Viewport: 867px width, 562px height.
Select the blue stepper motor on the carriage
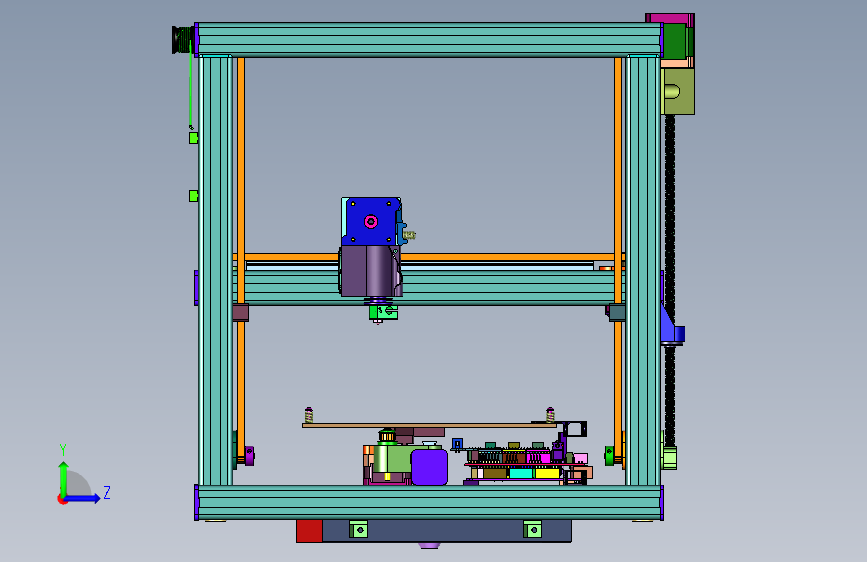[x=371, y=221]
